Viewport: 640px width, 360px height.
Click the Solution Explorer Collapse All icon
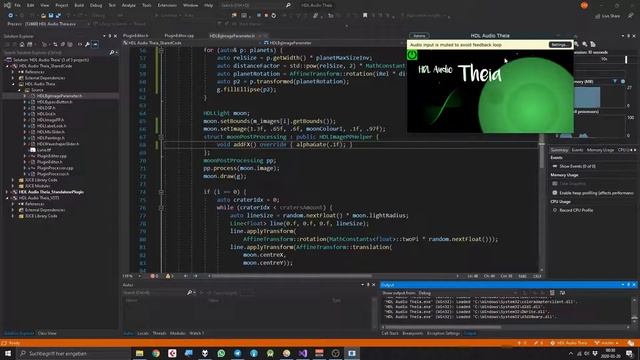click(x=62, y=44)
